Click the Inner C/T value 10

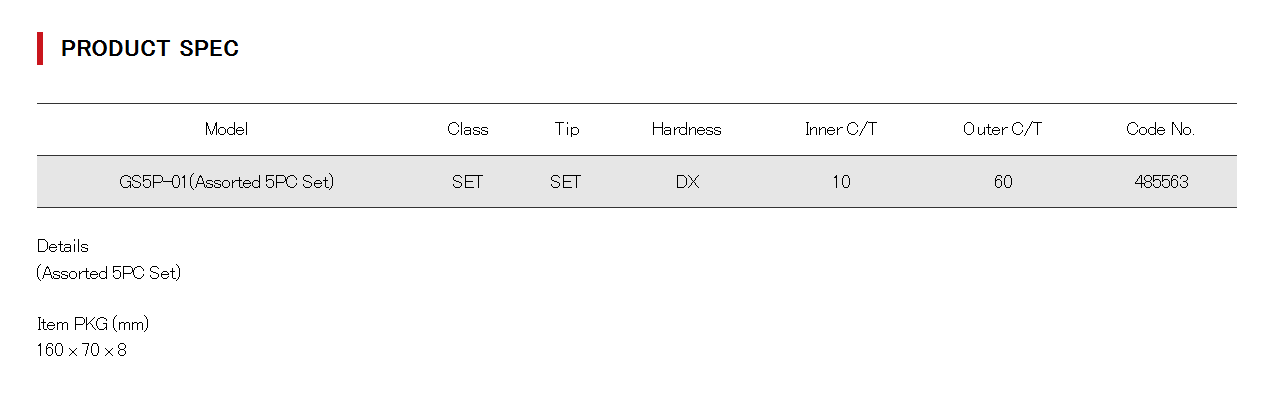[x=841, y=182]
